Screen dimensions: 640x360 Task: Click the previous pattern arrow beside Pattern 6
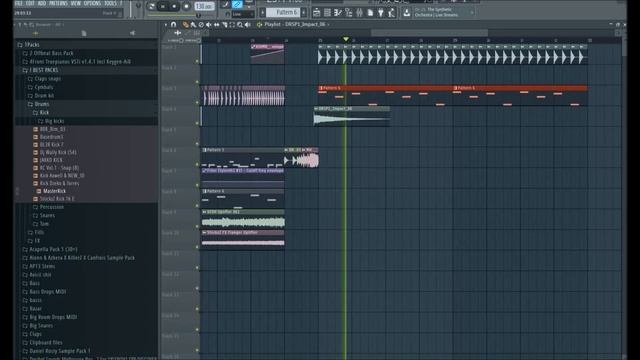click(x=262, y=13)
